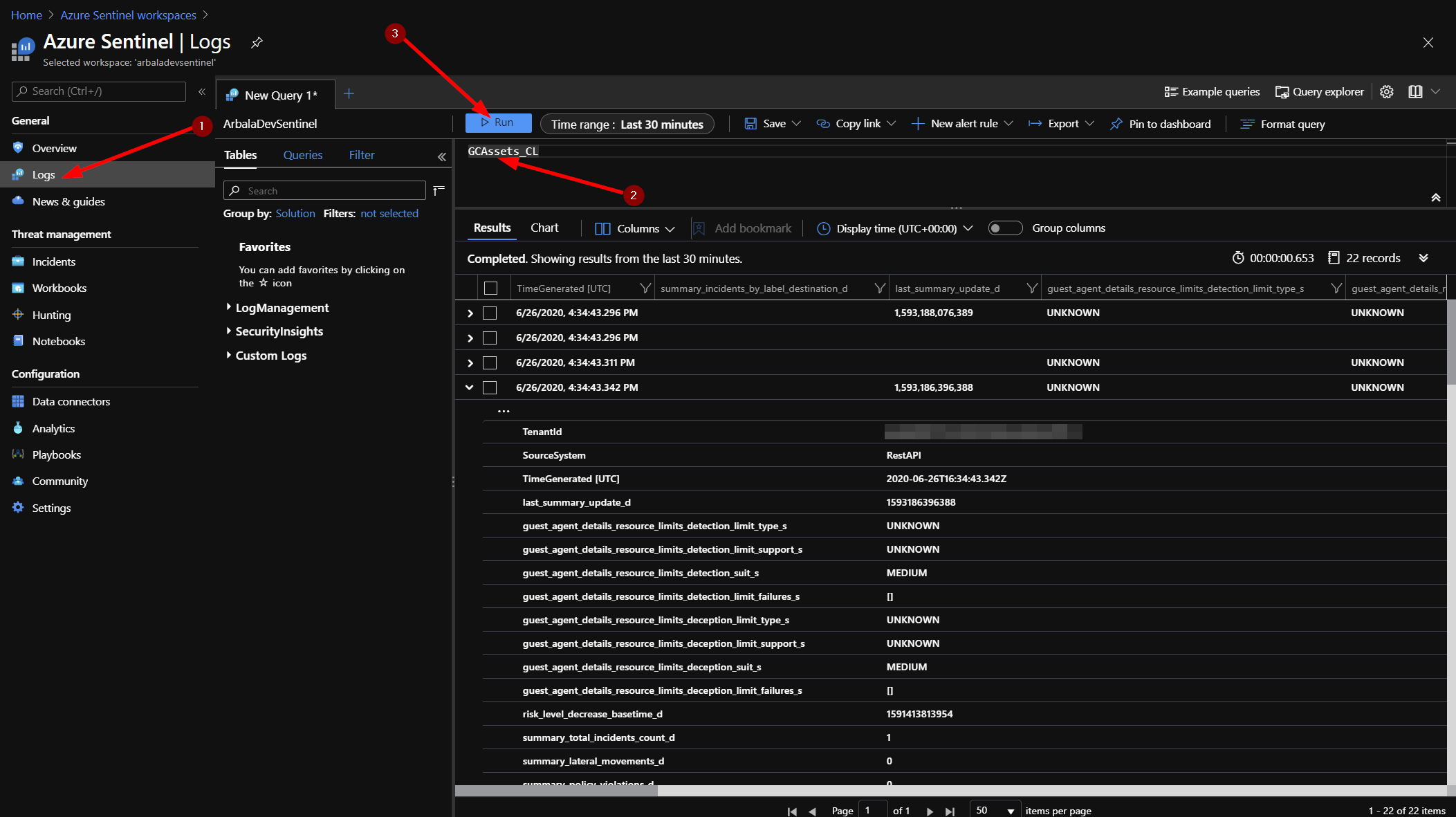Open Query explorer
Viewport: 1456px width, 817px height.
(1319, 91)
